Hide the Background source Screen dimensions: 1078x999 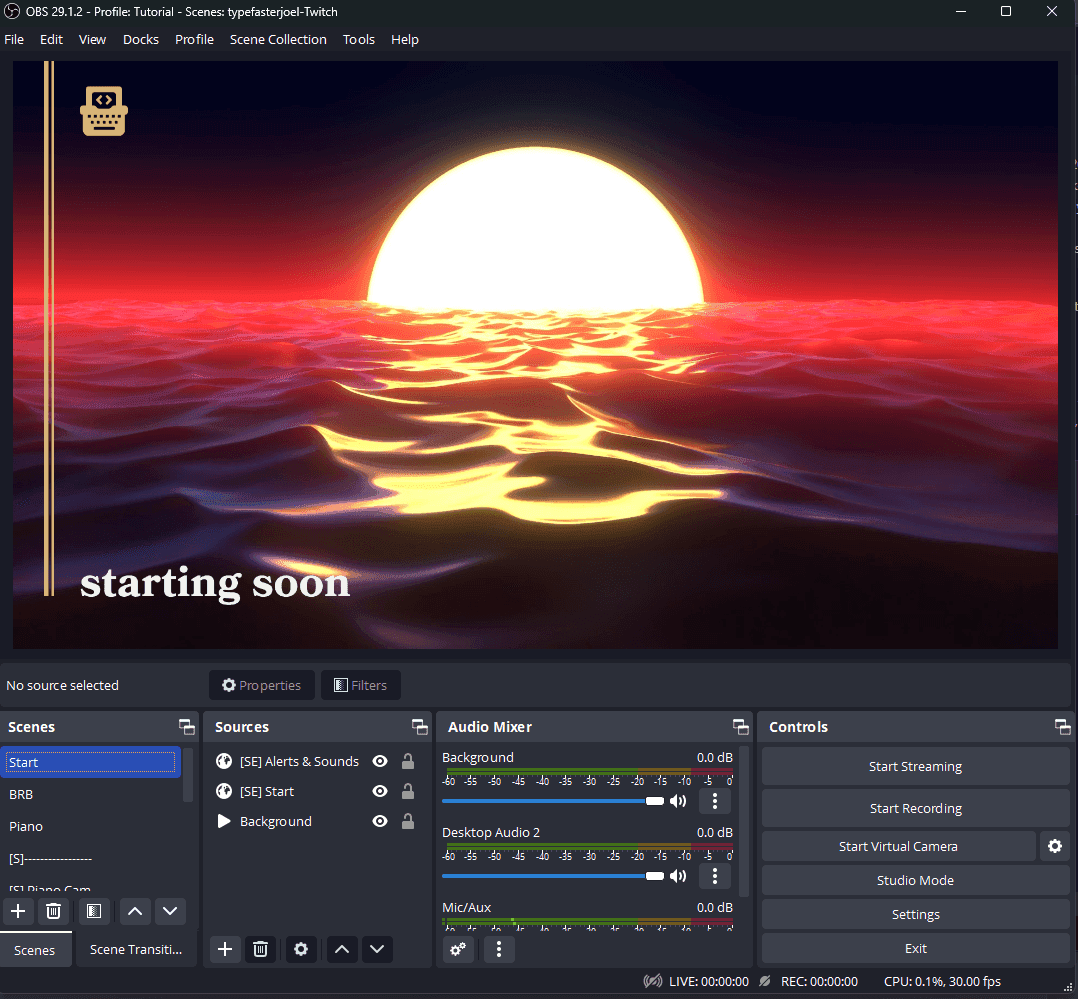(379, 821)
